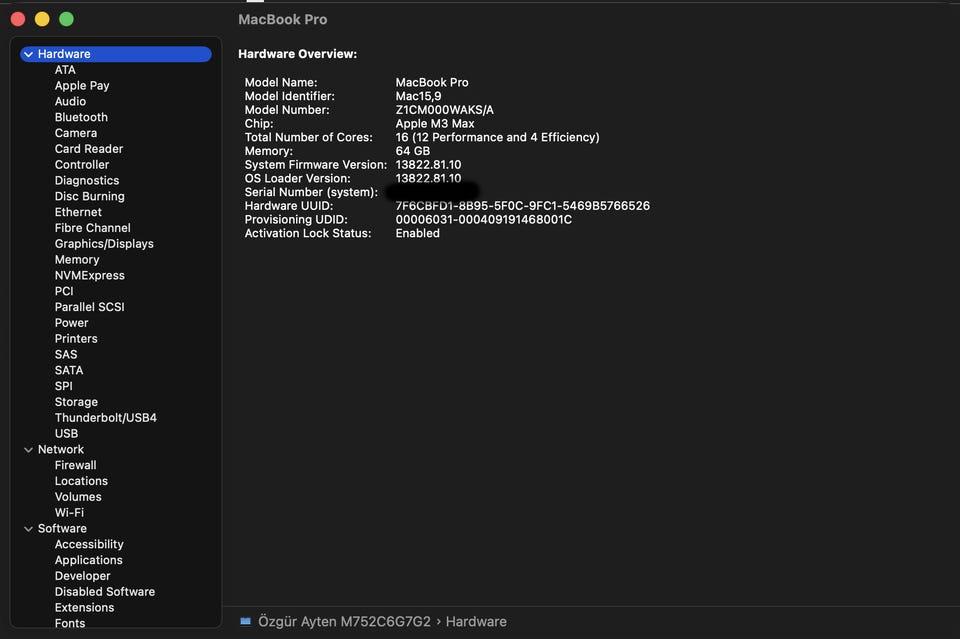Open the Graphics/Displays item

104,243
